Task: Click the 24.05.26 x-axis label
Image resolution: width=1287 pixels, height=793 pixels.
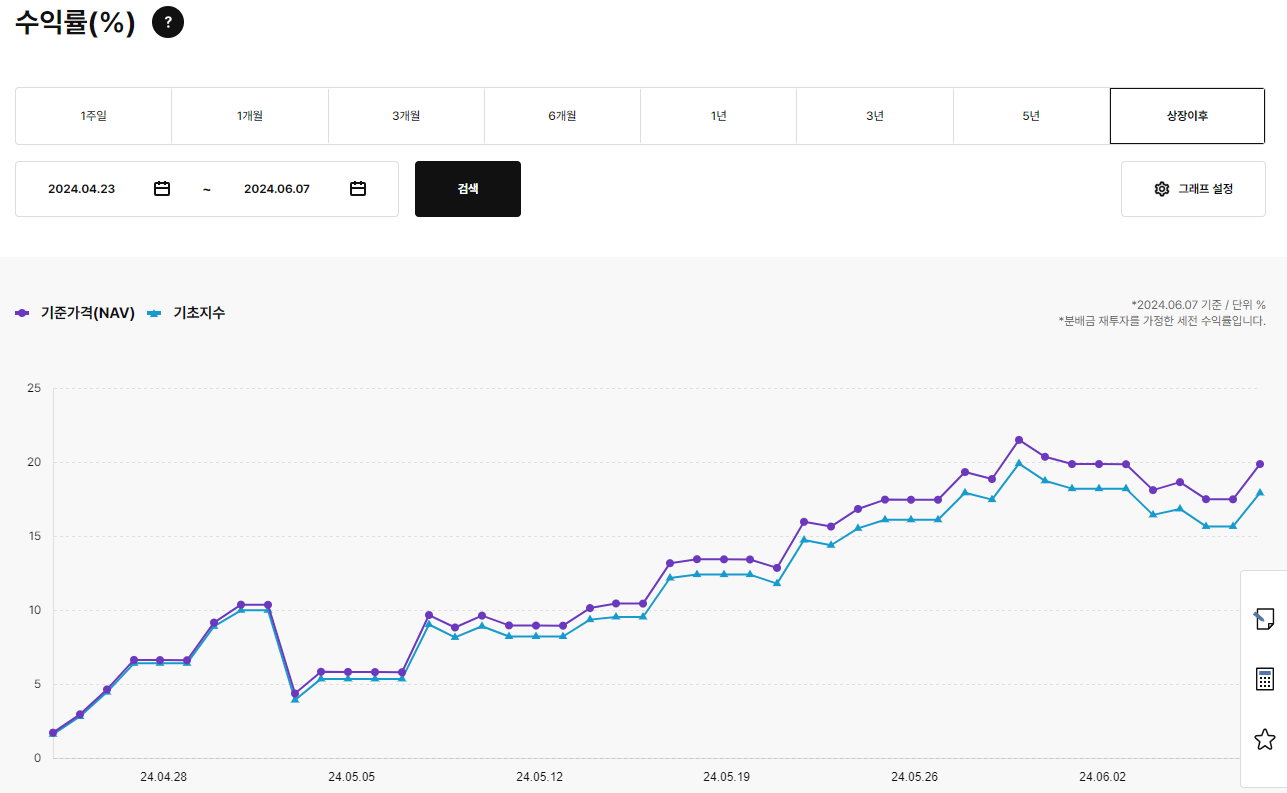Action: [914, 776]
